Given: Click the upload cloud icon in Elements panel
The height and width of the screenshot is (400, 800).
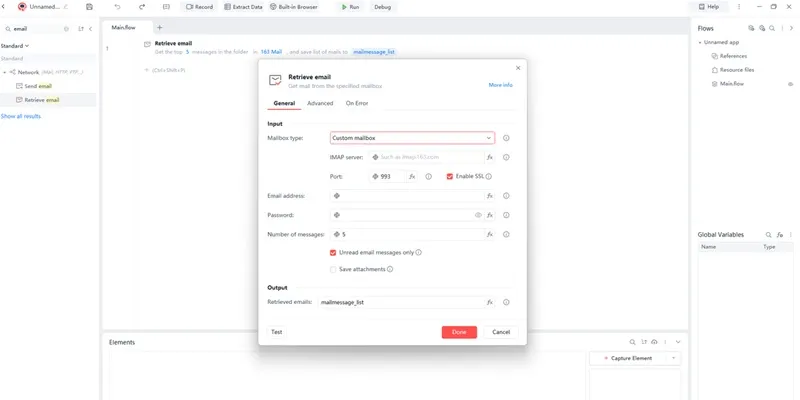Looking at the screenshot, I should pos(655,342).
